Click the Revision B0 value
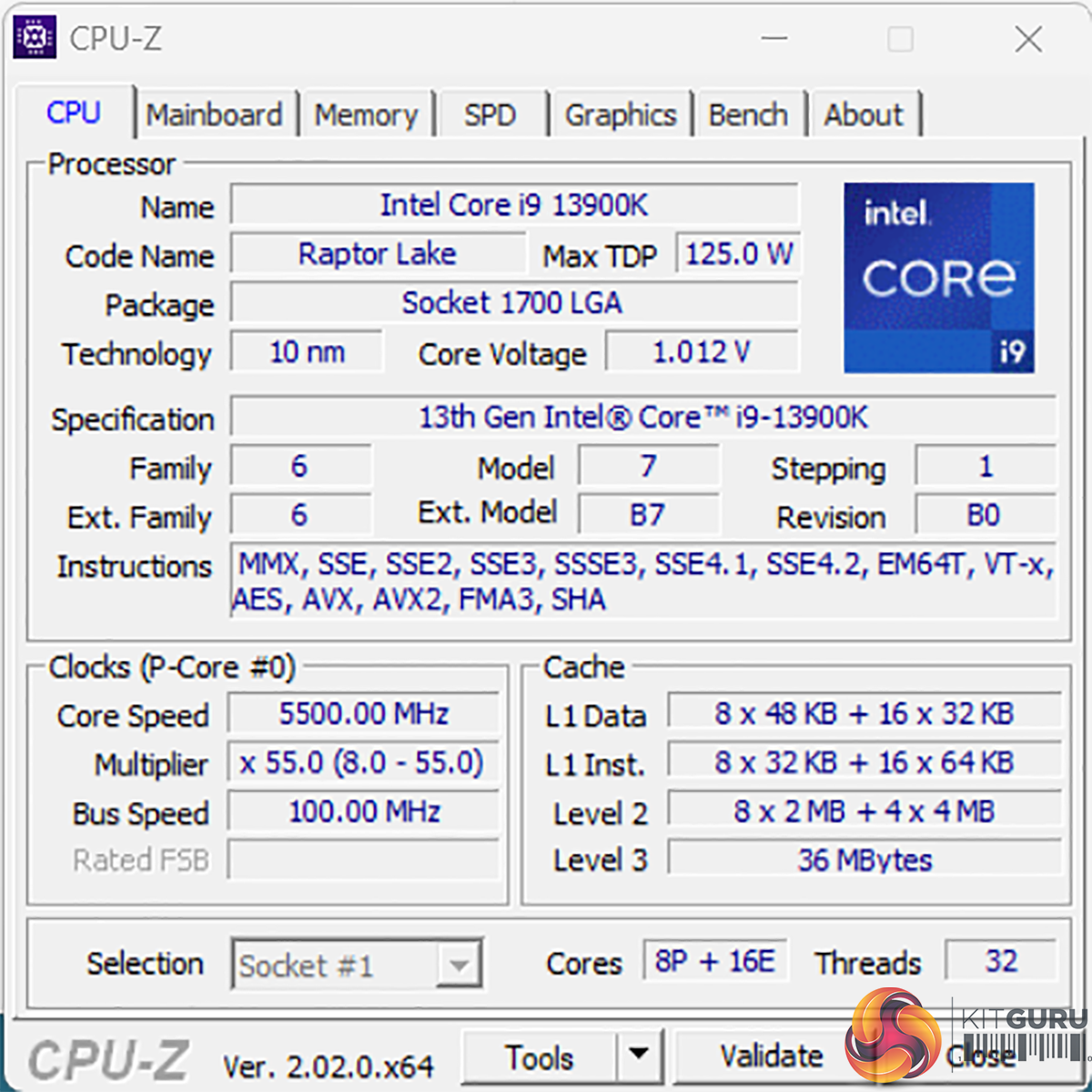 pos(985,515)
